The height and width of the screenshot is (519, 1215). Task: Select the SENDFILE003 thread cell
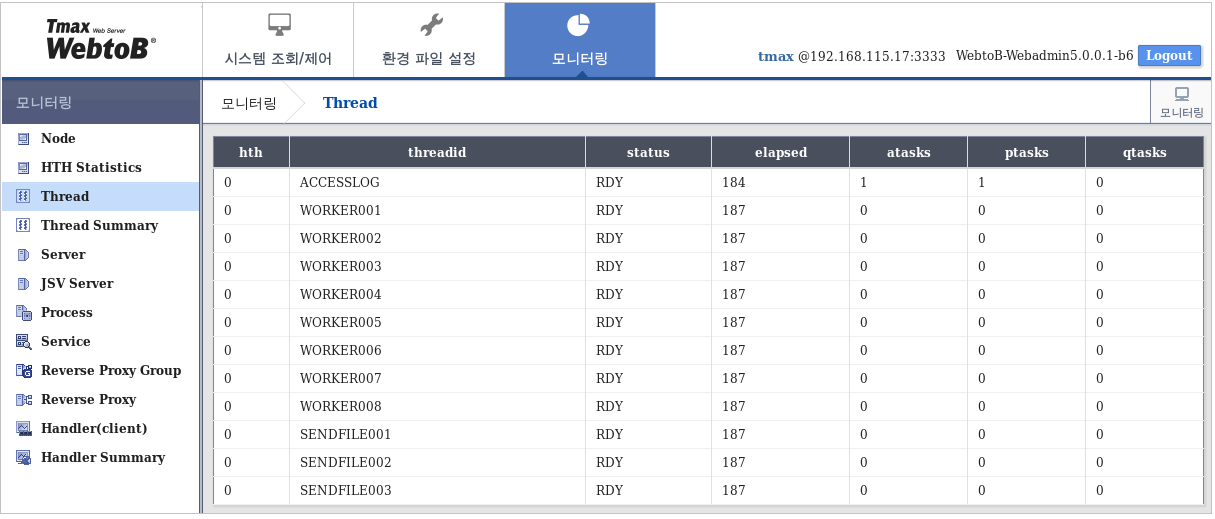coord(437,491)
